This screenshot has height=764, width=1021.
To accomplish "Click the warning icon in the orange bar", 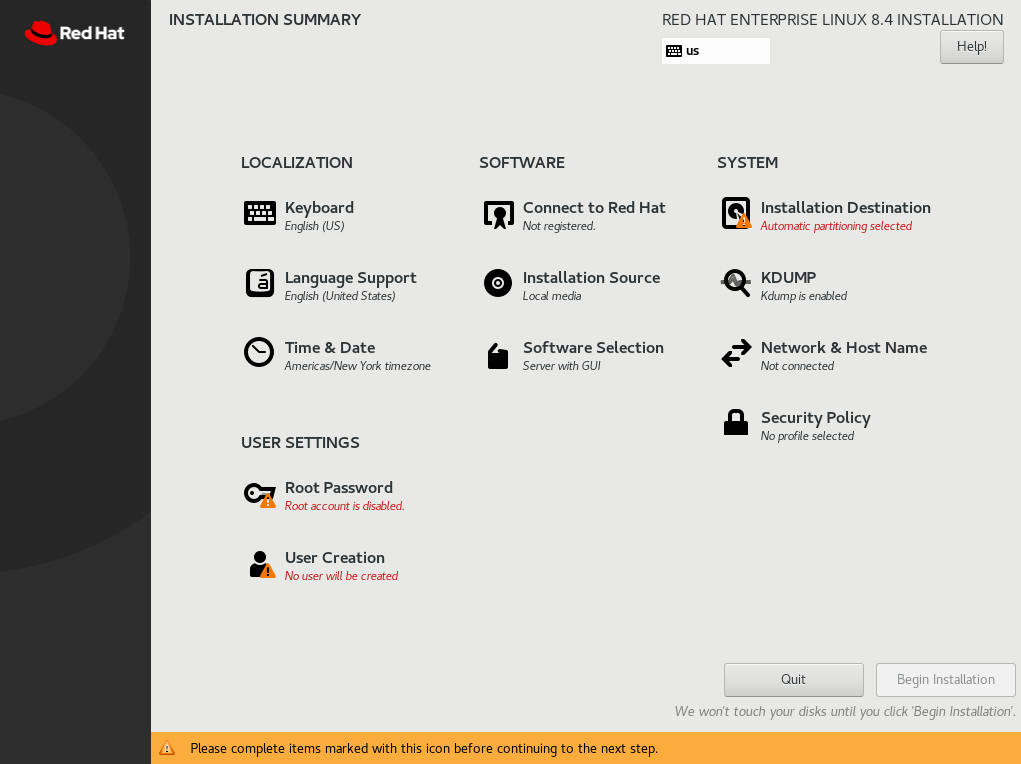I will click(x=167, y=748).
